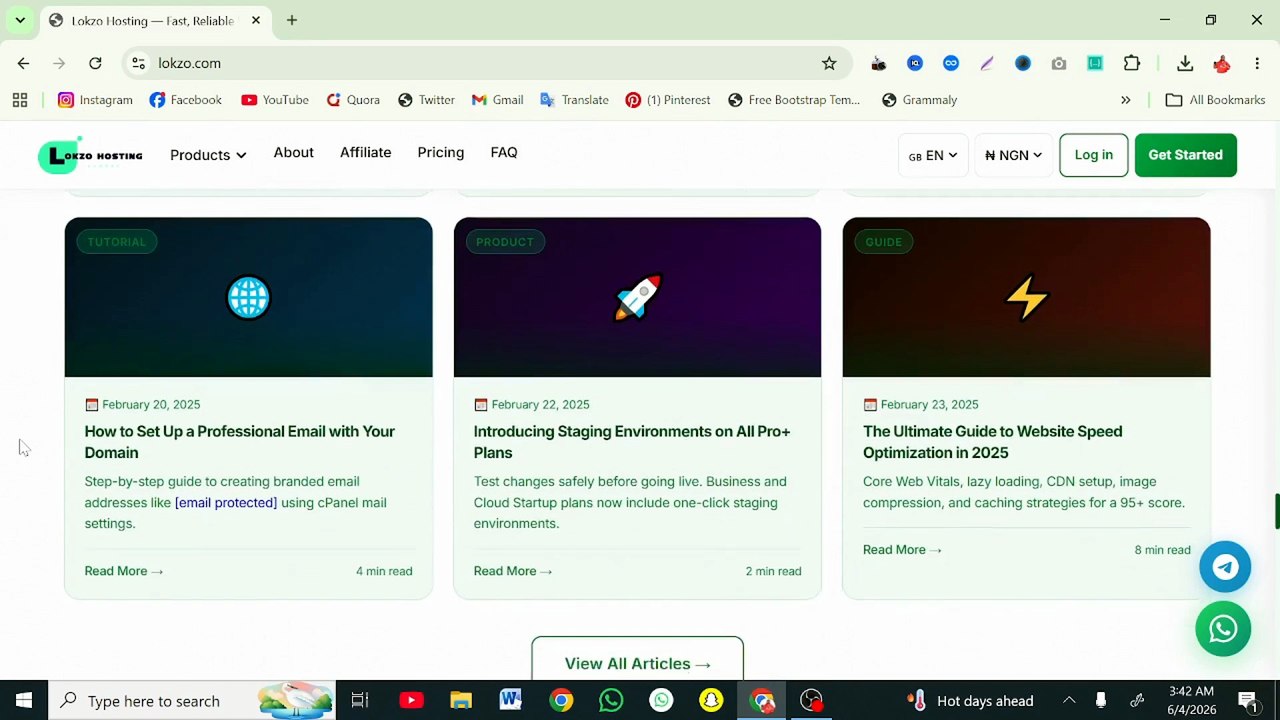Screen dimensions: 1280x720
Task: Open article title How to Set Up Professional Email
Action: [x=240, y=442]
